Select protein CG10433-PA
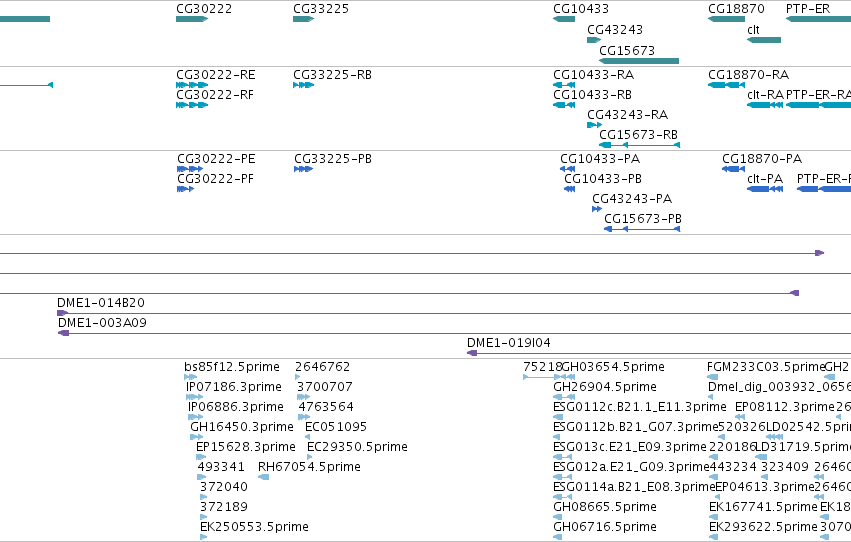Image resolution: width=851 pixels, height=542 pixels. (x=568, y=169)
